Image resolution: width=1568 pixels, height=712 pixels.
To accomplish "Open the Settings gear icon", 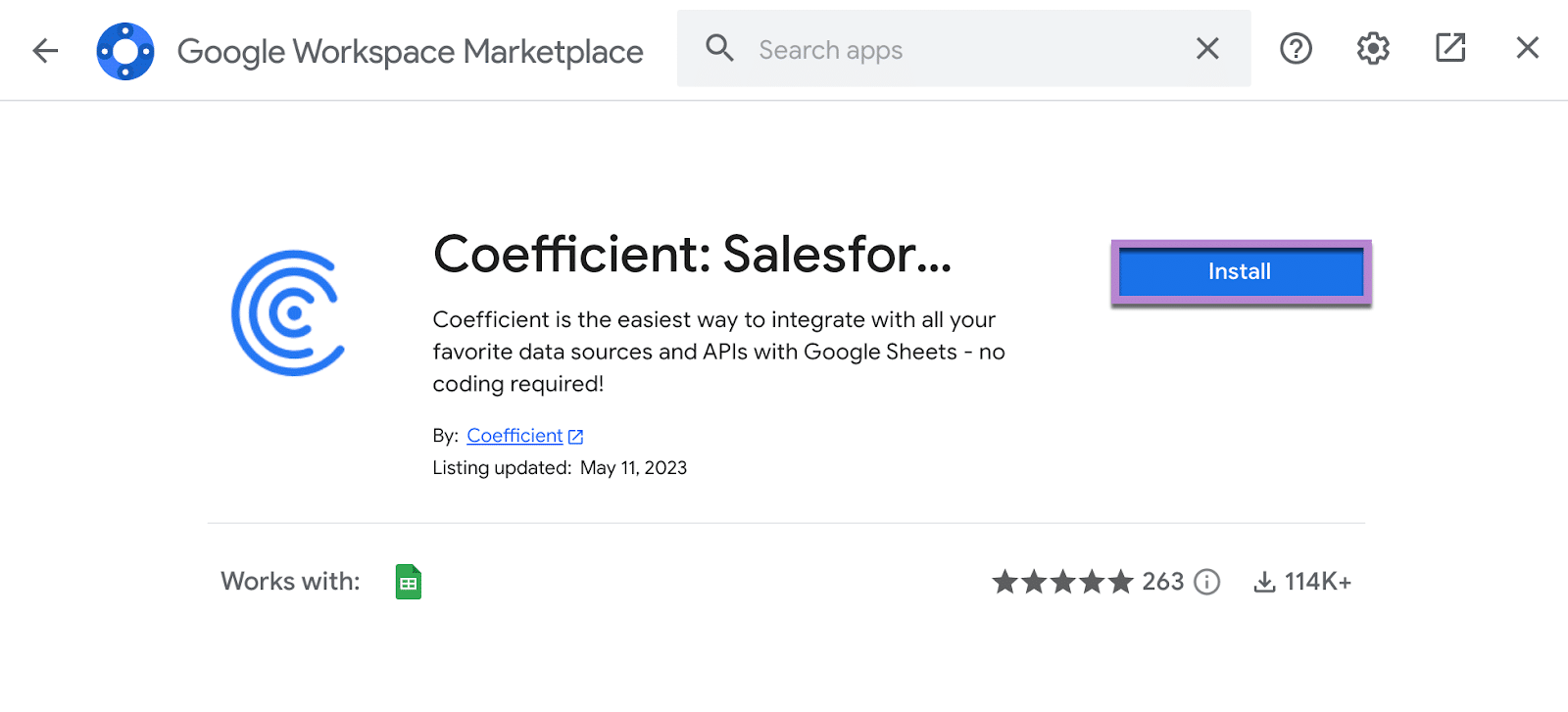I will [1373, 48].
